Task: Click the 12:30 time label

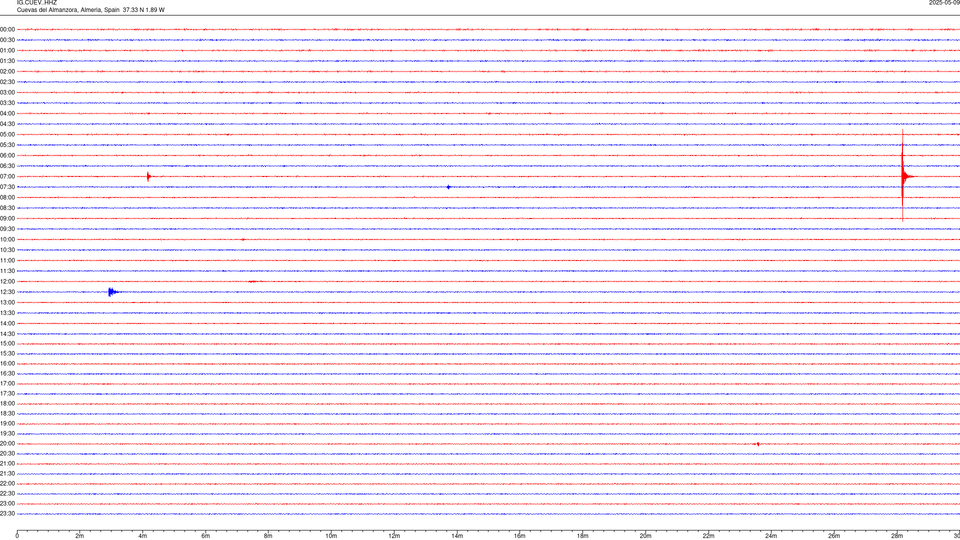Action: 7,292
